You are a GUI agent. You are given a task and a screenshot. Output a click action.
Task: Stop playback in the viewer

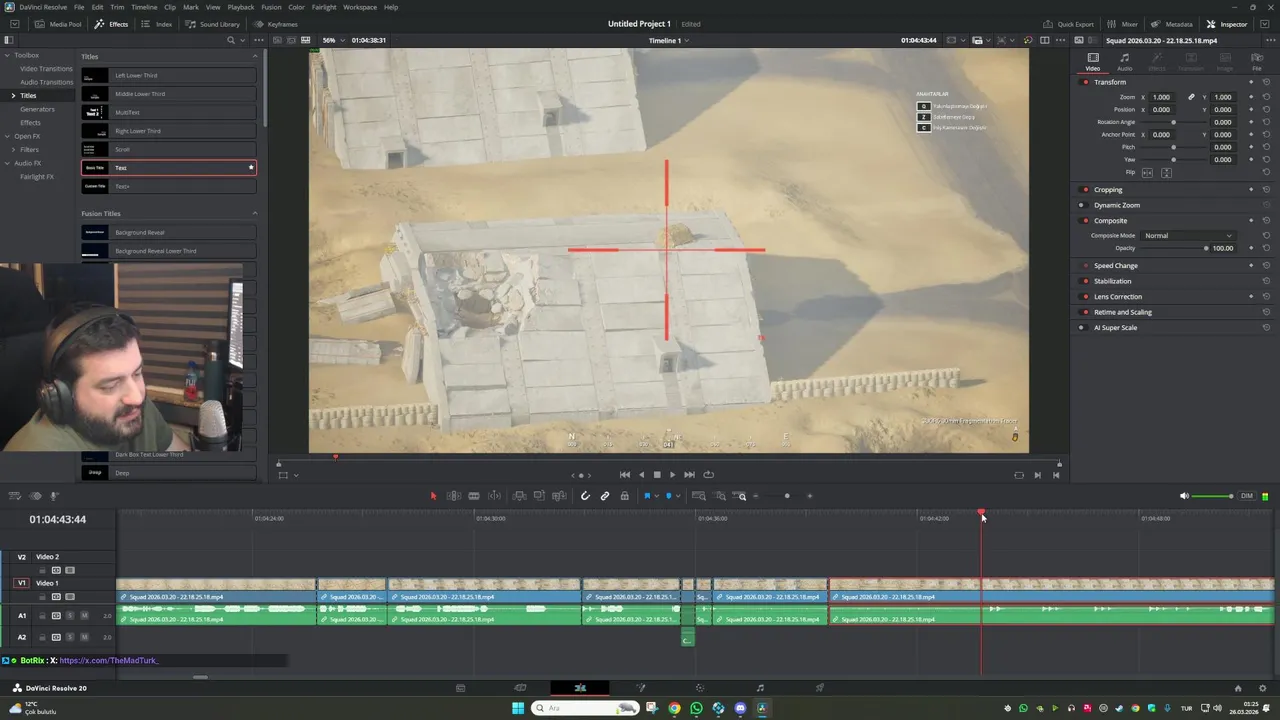657,475
